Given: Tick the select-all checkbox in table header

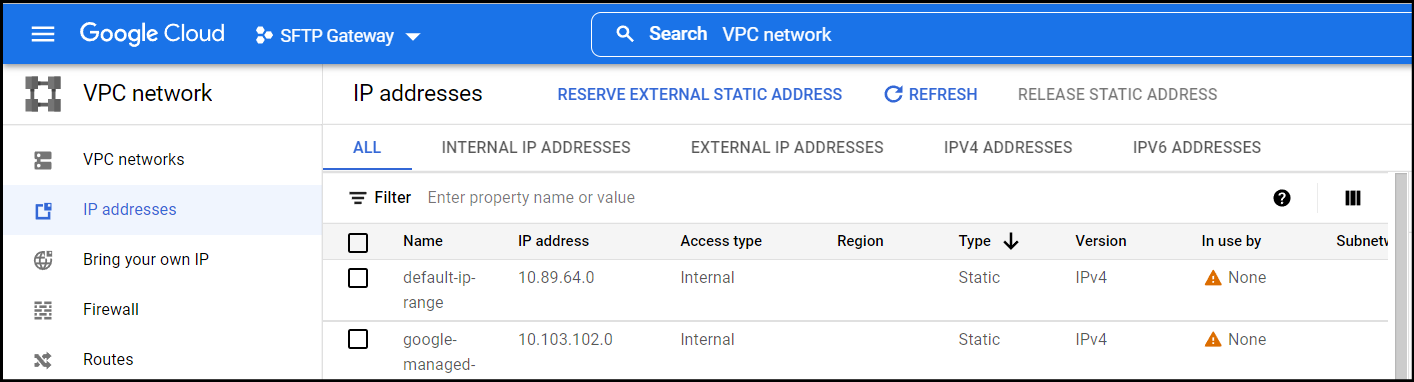Looking at the screenshot, I should pos(358,242).
